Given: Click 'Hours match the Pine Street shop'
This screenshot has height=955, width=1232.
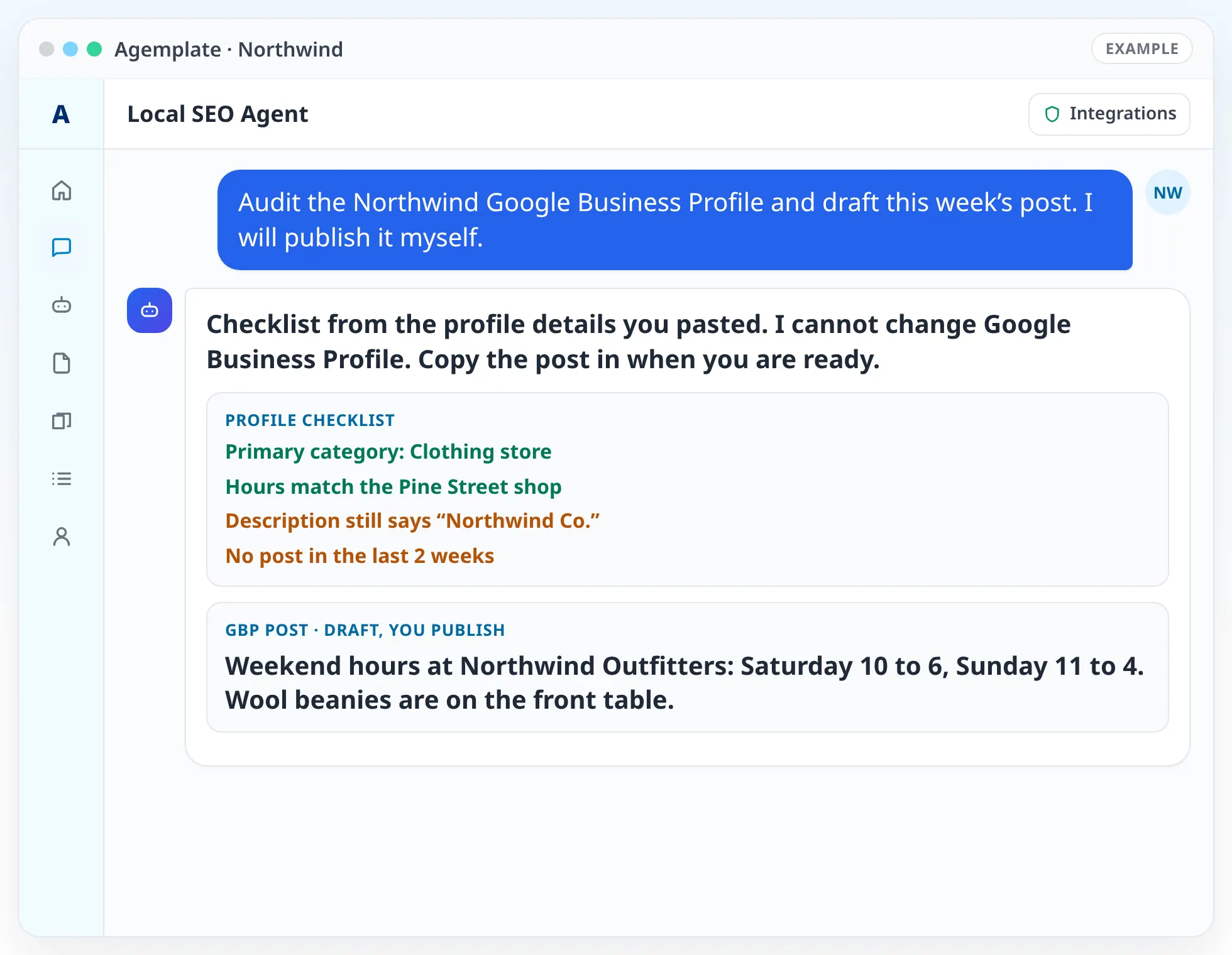Looking at the screenshot, I should click(x=393, y=487).
